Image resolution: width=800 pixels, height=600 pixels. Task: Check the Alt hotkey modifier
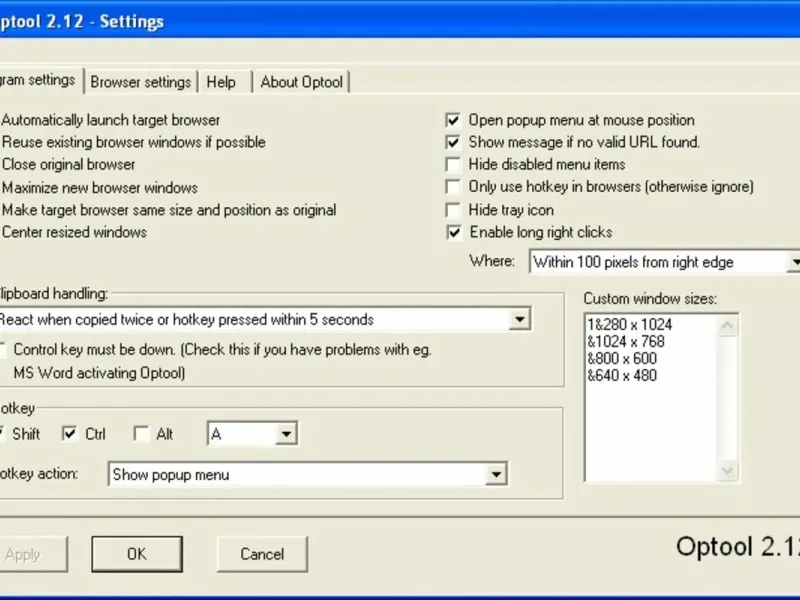[x=141, y=434]
